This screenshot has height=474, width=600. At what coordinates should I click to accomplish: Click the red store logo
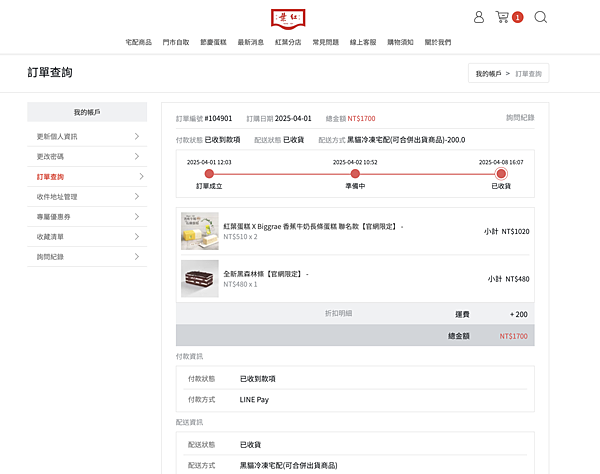288,19
